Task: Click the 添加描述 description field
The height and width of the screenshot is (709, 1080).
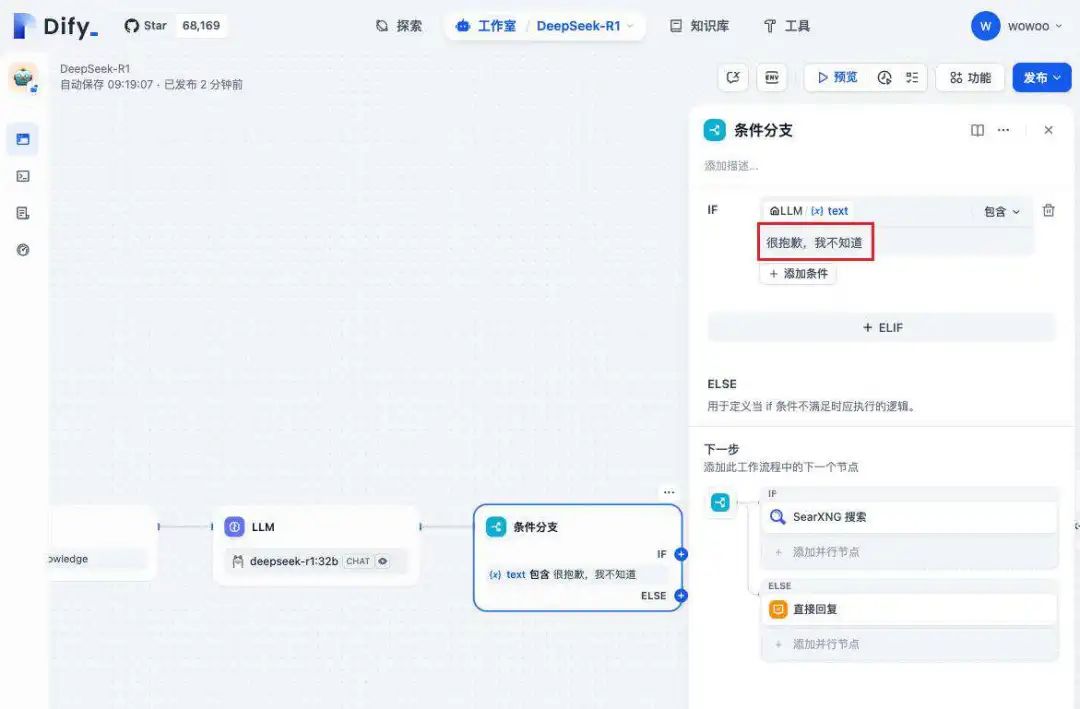Action: coord(731,166)
